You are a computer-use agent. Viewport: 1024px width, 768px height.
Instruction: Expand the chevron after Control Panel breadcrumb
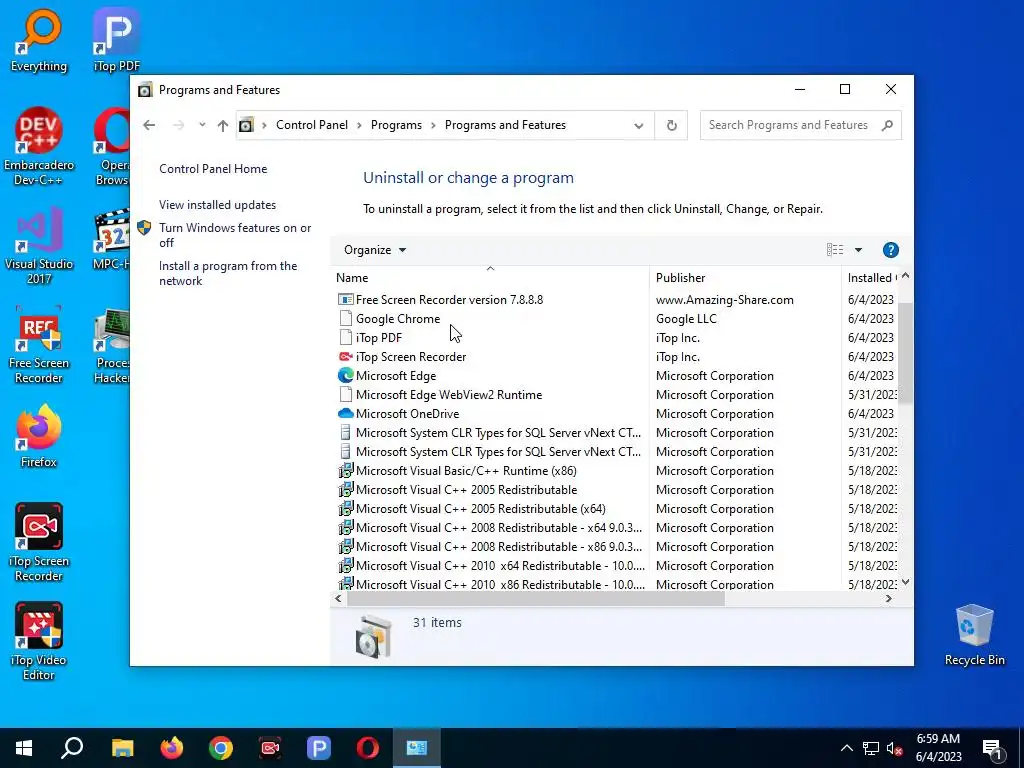coord(359,125)
